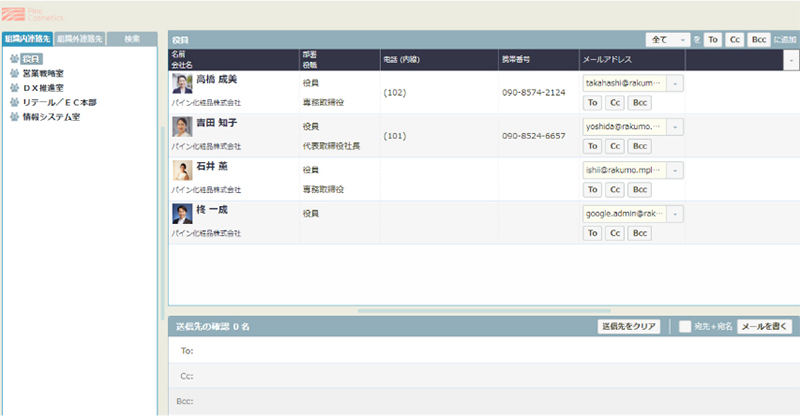Open 高橋 成美's profile photo

[182, 83]
